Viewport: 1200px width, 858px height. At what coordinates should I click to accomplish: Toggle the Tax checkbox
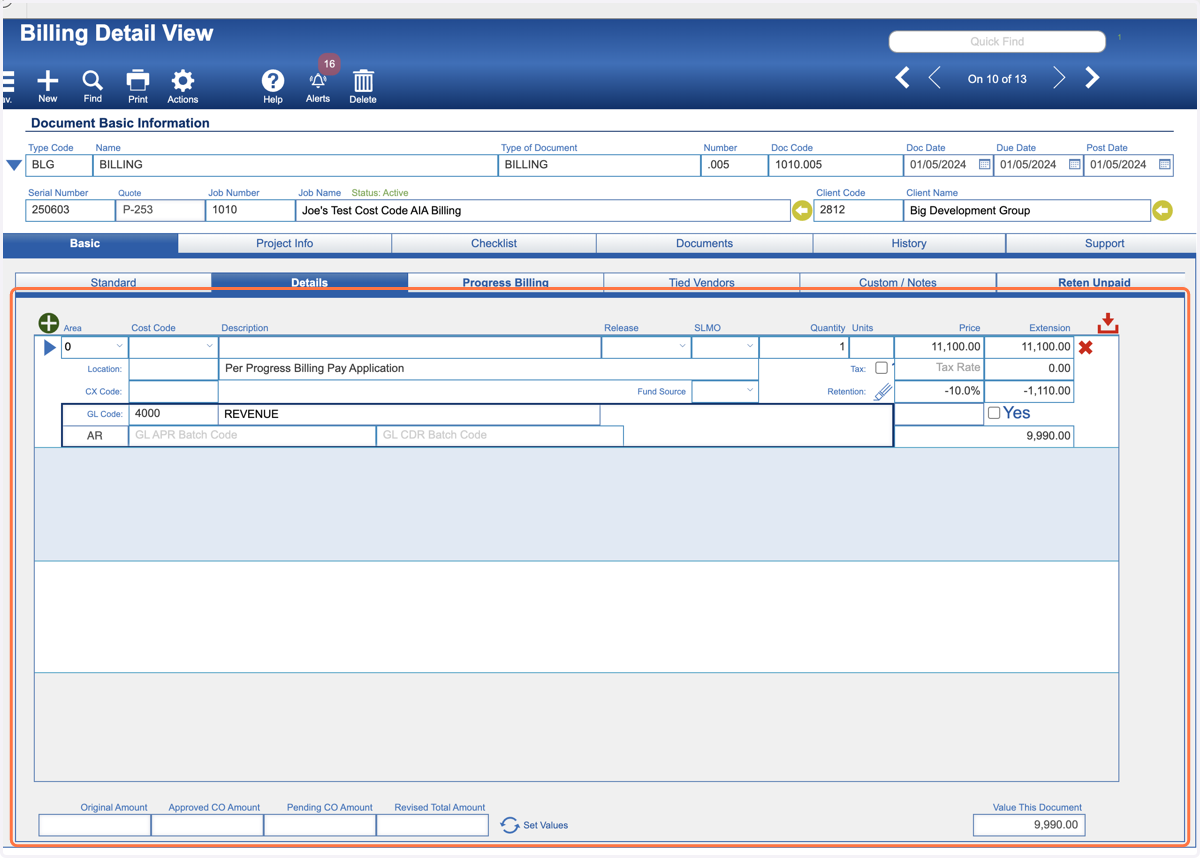[x=881, y=368]
